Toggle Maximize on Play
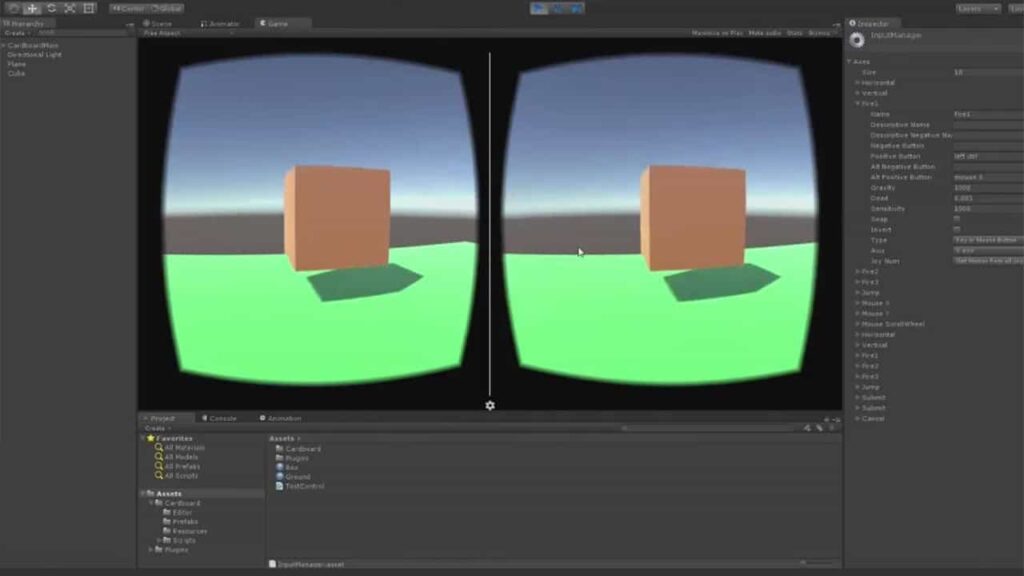This screenshot has width=1024, height=576. [717, 33]
